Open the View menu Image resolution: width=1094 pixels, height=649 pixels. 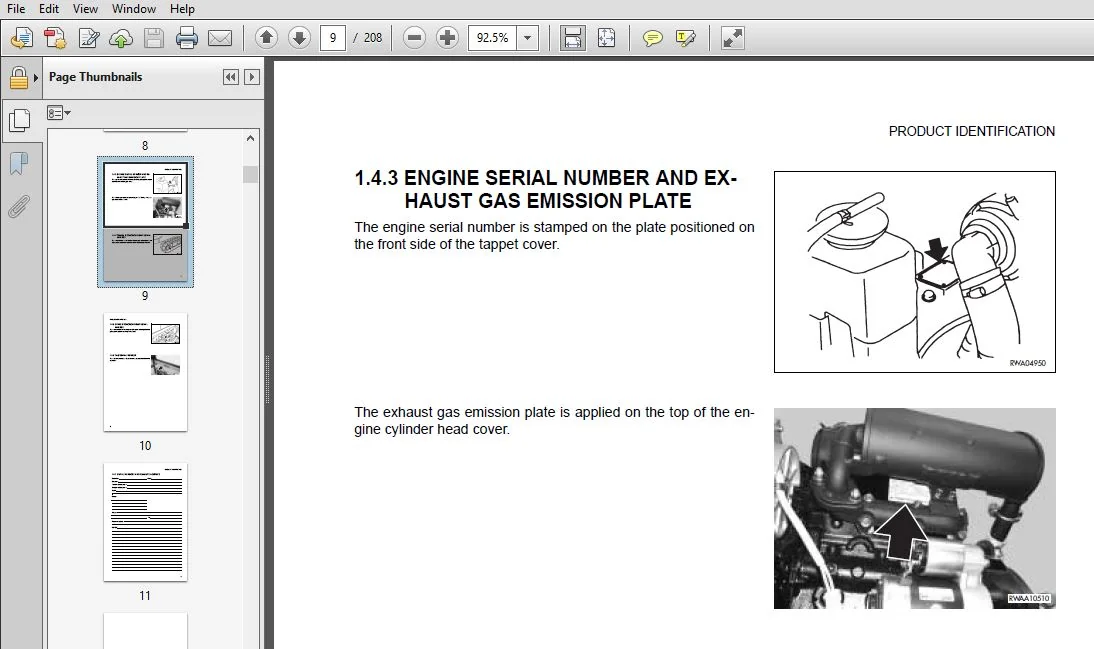tap(85, 8)
